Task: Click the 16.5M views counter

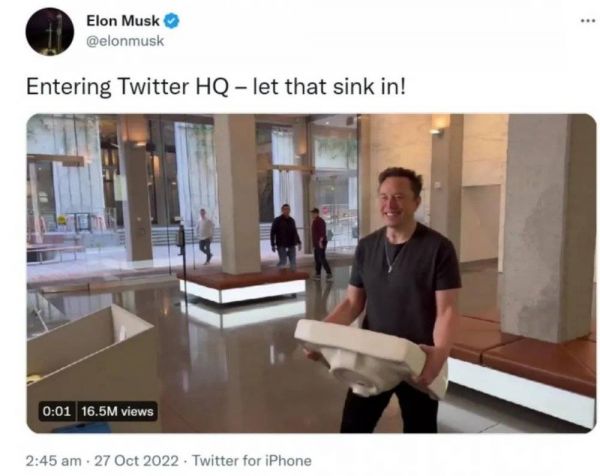Action: tap(117, 411)
